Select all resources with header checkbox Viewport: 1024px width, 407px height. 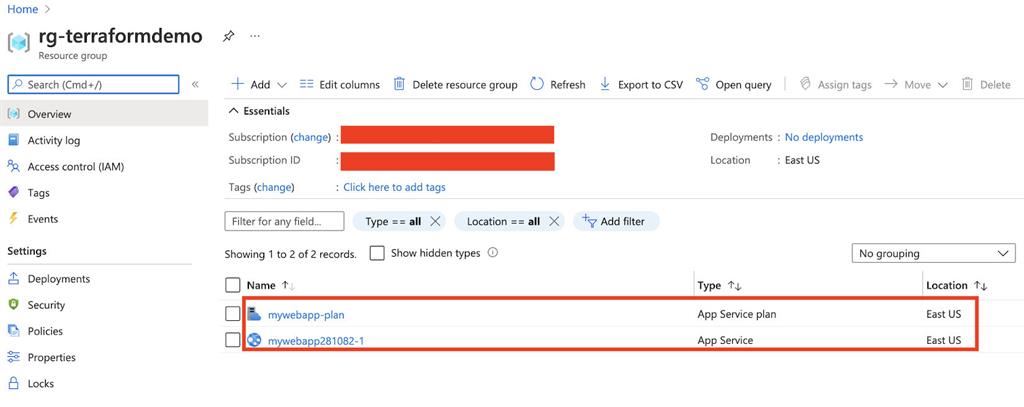coord(232,285)
